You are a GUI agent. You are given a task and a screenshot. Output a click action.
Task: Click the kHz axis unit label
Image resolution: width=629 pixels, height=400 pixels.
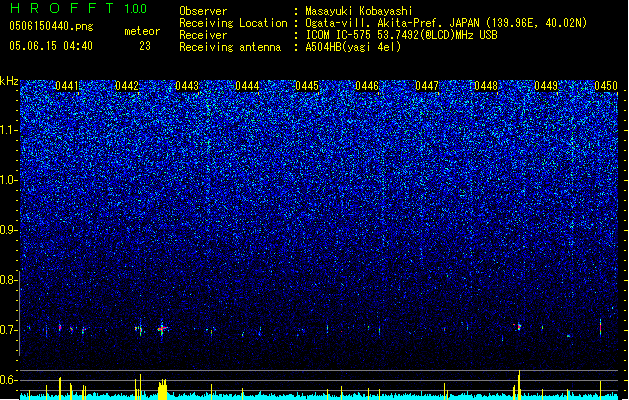(x=9, y=81)
